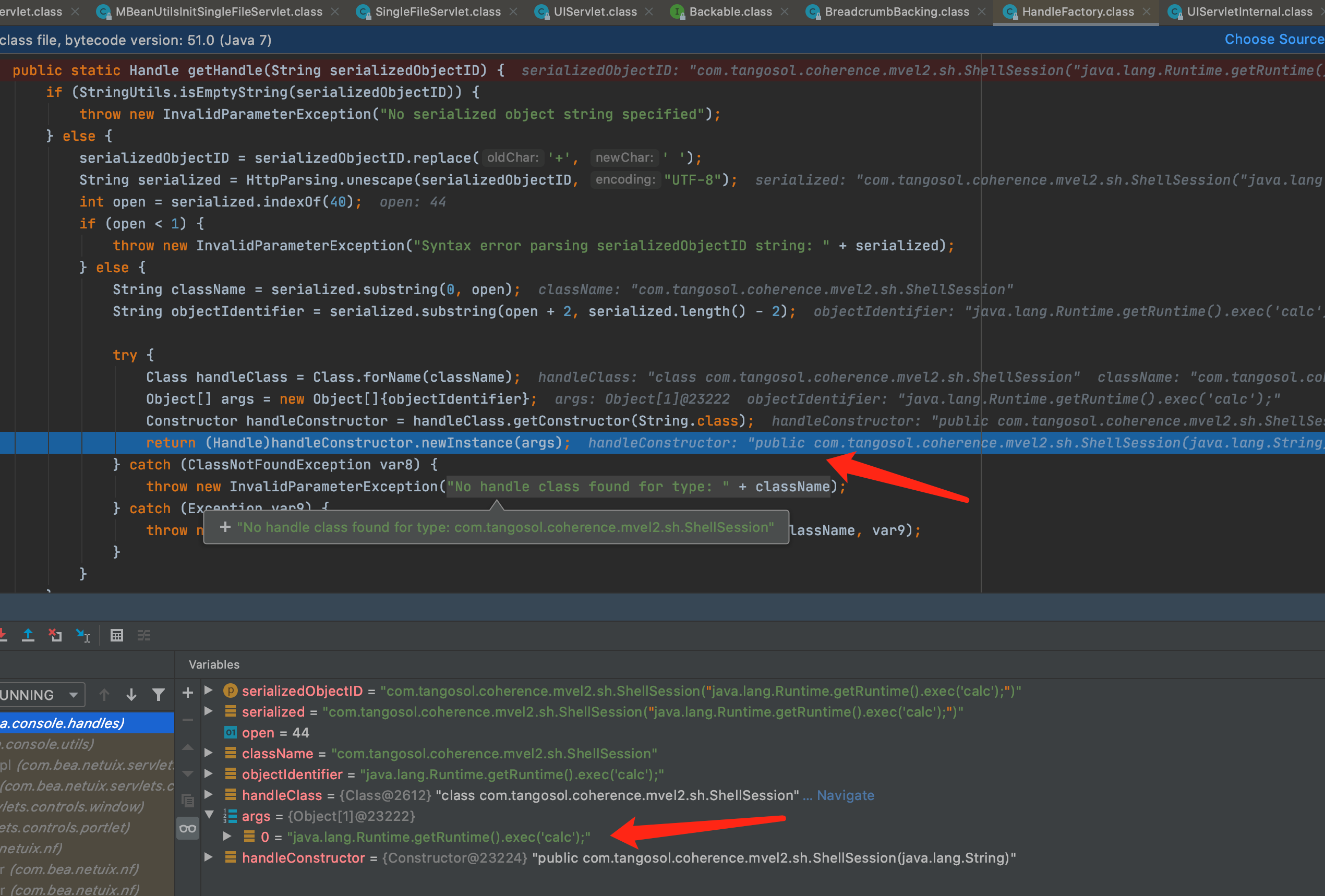
Task: Click the Run to Cursor icon
Action: [x=83, y=635]
